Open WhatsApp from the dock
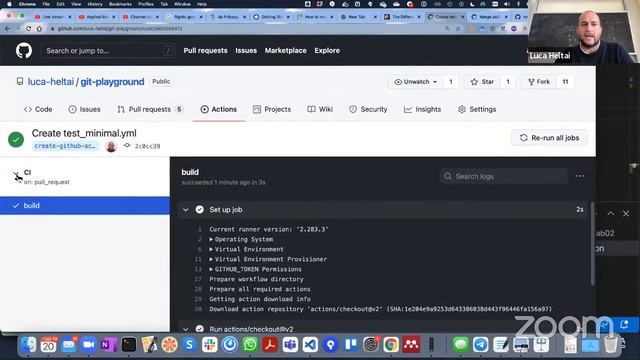 tap(250, 345)
